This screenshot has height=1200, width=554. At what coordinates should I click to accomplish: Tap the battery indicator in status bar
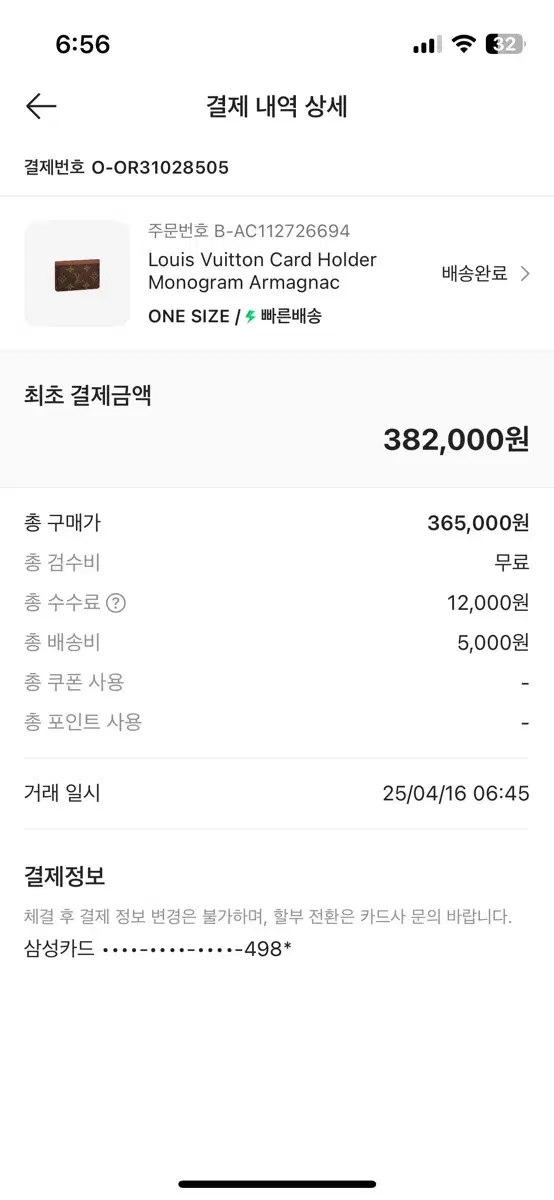[504, 44]
